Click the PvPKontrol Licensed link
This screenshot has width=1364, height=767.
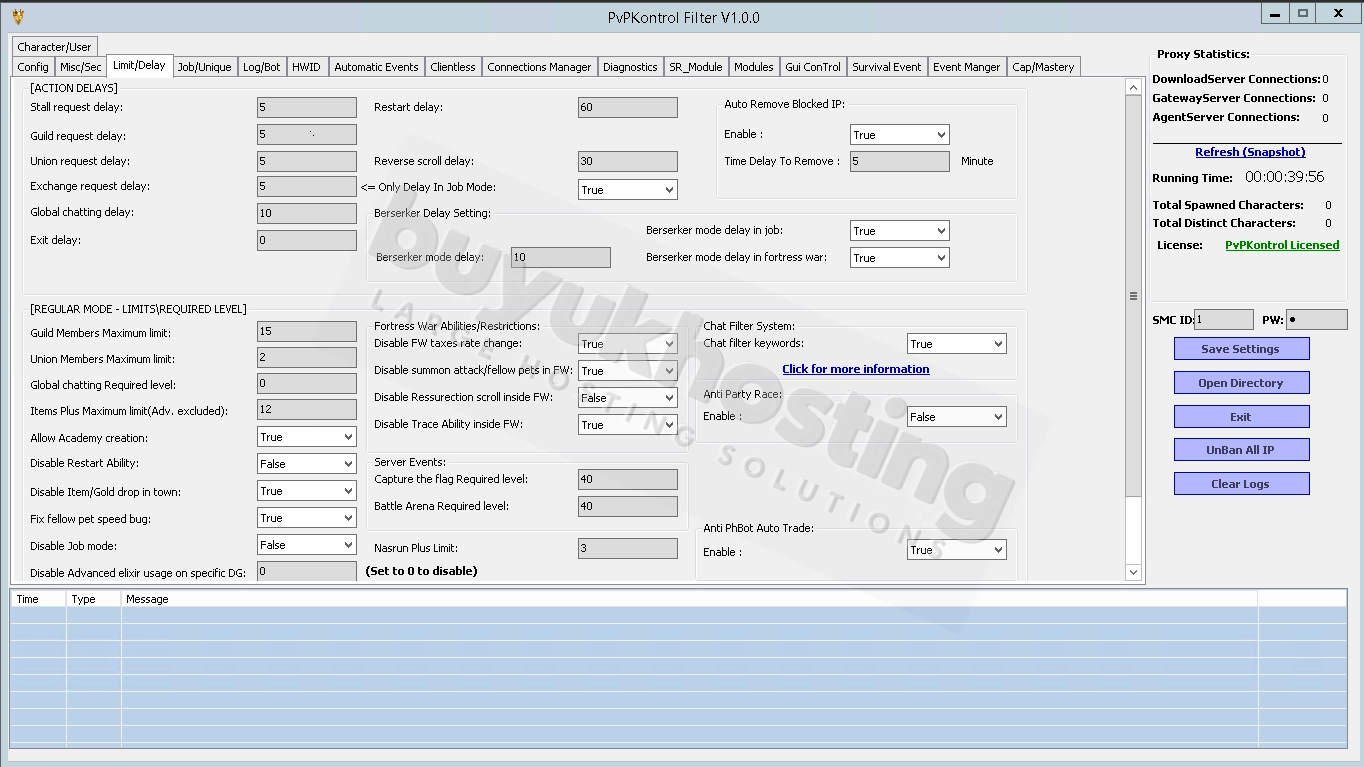[x=1282, y=245]
